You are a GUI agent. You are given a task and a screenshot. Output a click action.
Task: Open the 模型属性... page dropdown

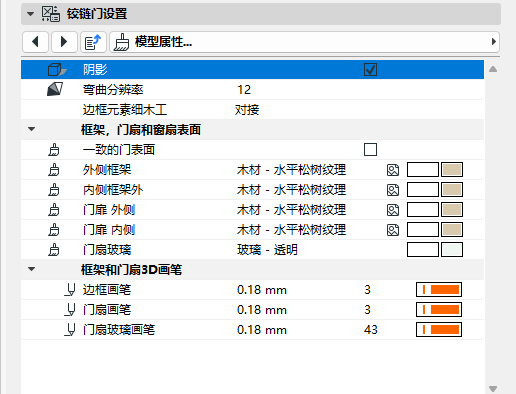tap(304, 42)
